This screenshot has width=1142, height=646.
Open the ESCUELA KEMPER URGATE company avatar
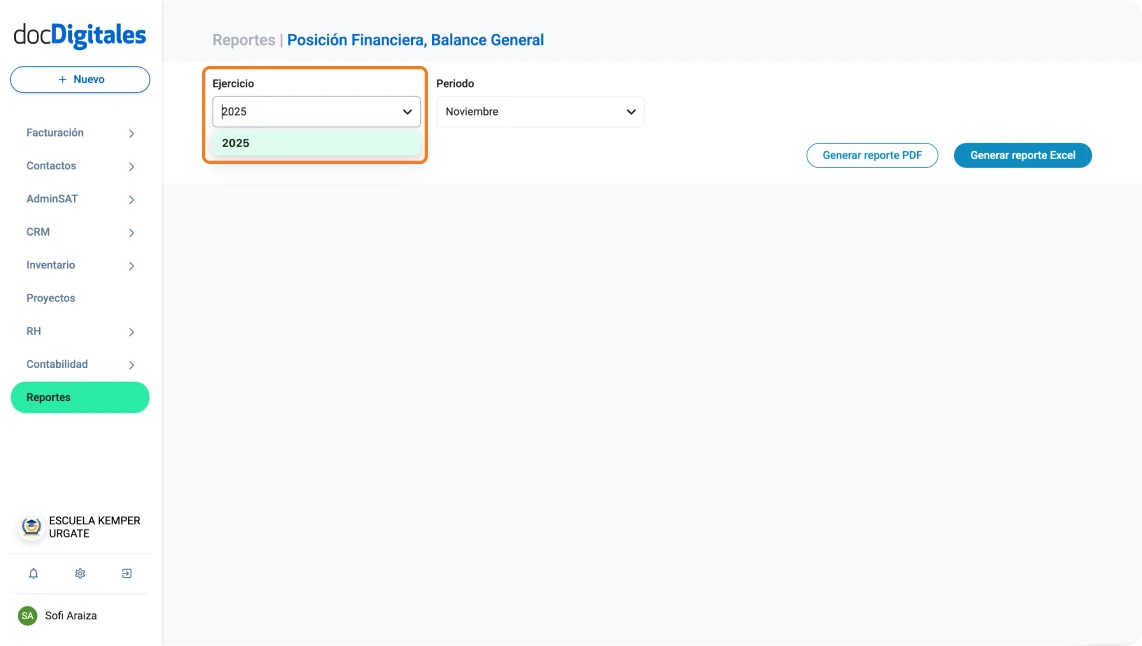click(29, 527)
